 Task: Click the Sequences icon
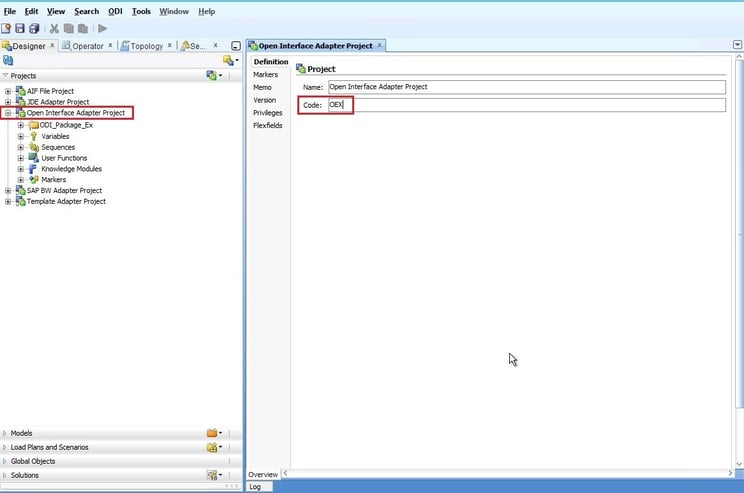point(34,147)
